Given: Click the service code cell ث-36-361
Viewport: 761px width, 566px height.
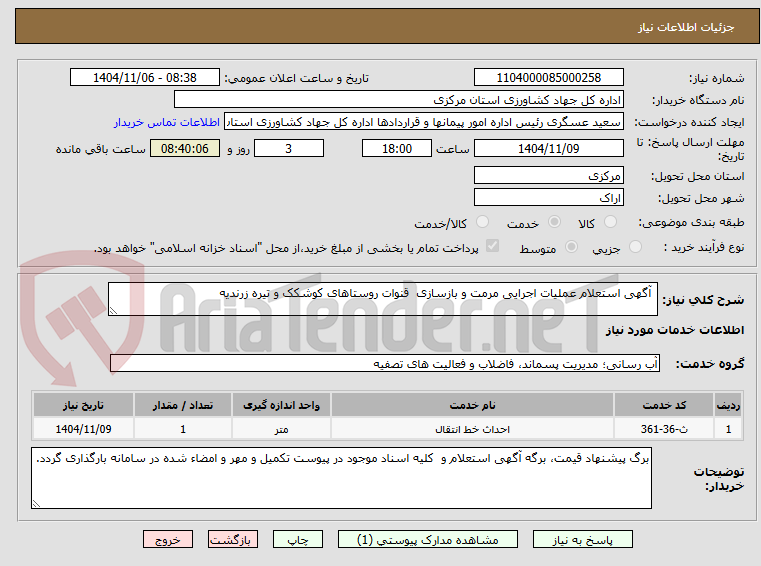Looking at the screenshot, I should (x=664, y=429).
